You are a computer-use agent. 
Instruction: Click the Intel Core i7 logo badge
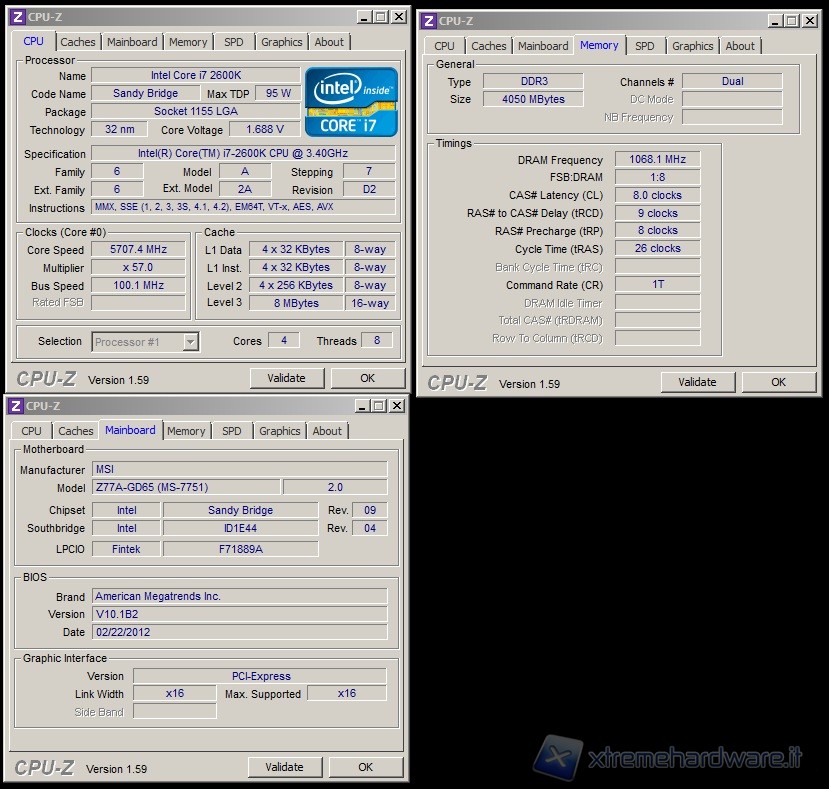pos(351,102)
